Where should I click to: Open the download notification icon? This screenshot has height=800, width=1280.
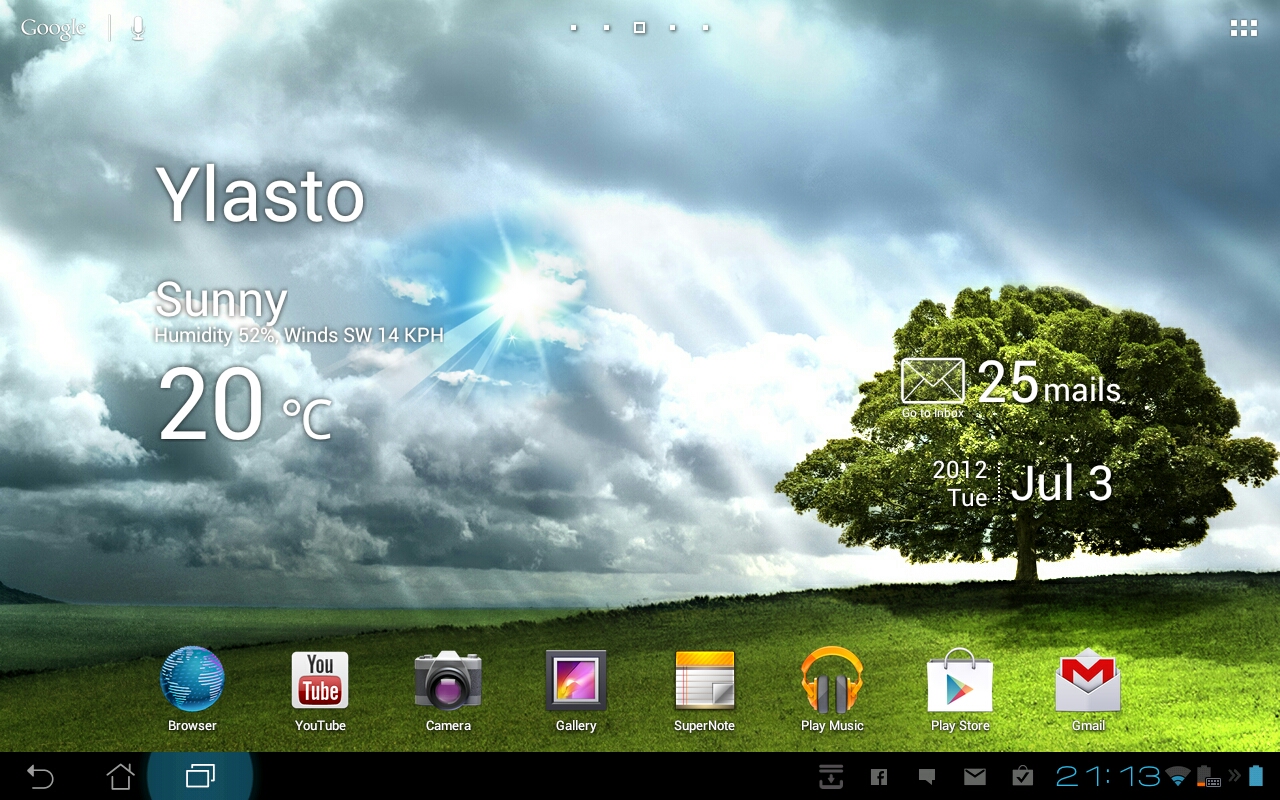click(x=831, y=776)
